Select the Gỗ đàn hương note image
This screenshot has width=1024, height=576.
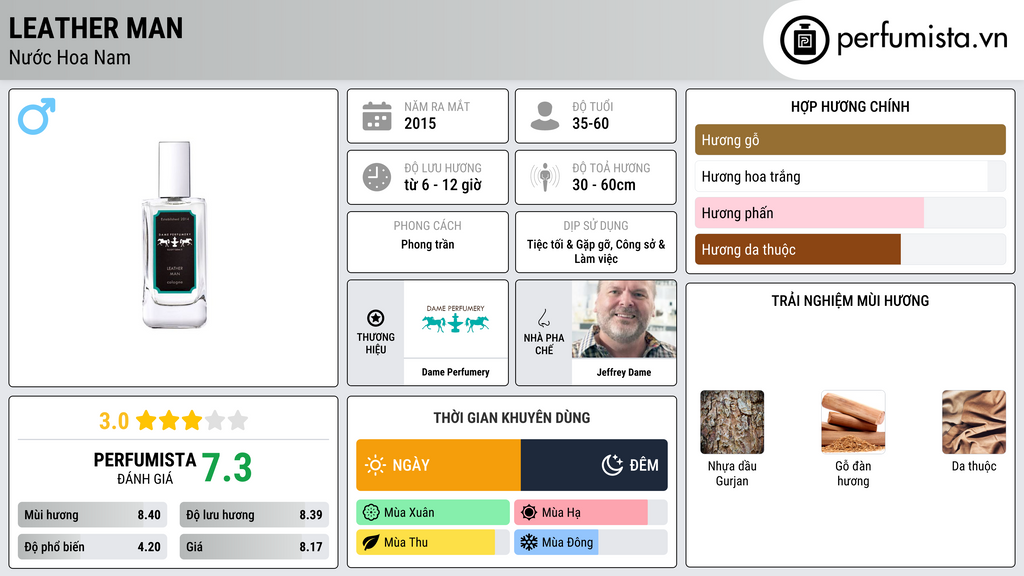[x=853, y=422]
